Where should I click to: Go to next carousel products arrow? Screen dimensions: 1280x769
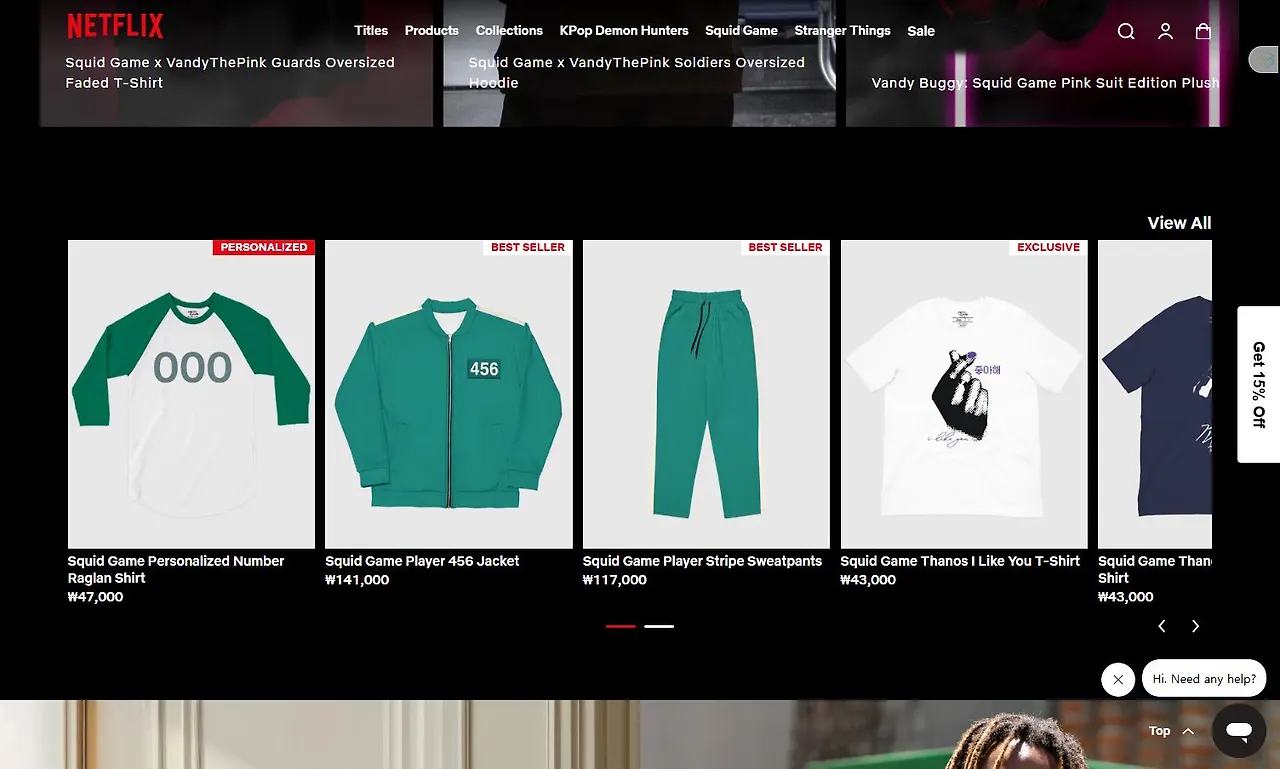(1195, 626)
